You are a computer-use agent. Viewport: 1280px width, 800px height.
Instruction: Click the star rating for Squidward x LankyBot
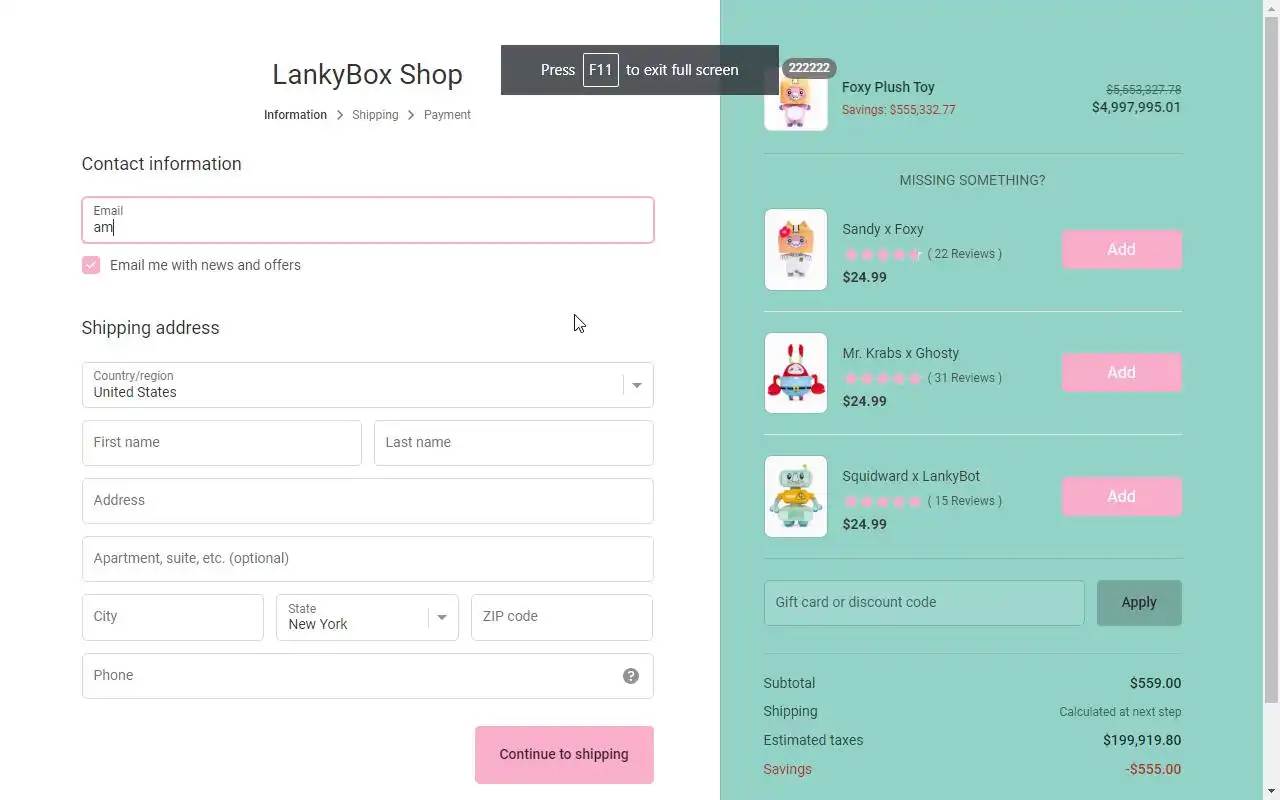point(882,501)
